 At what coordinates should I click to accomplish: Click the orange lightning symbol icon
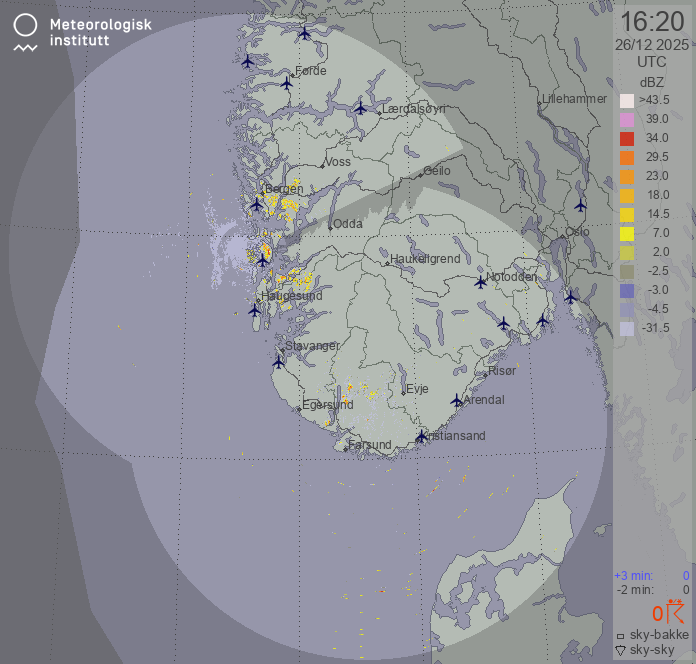point(676,612)
